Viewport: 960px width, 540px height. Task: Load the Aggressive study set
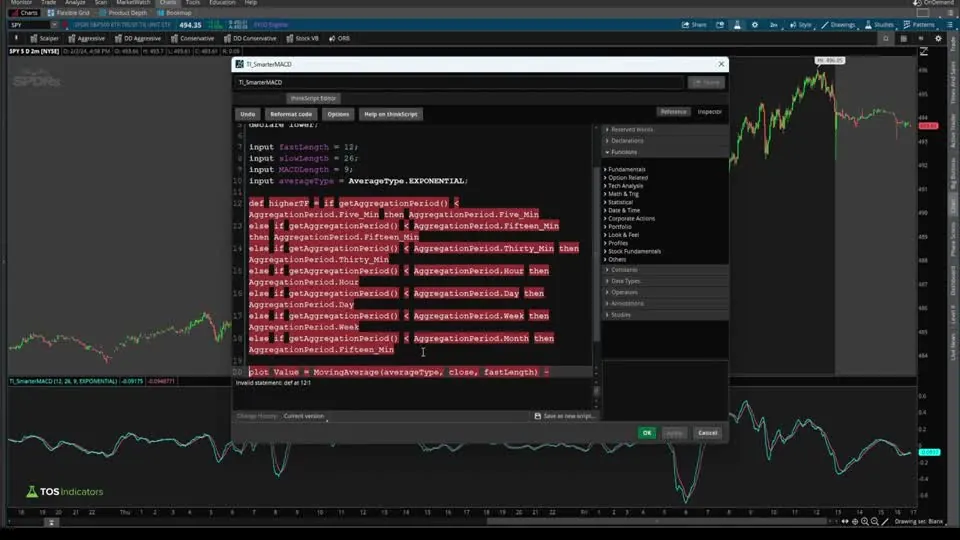click(x=86, y=38)
